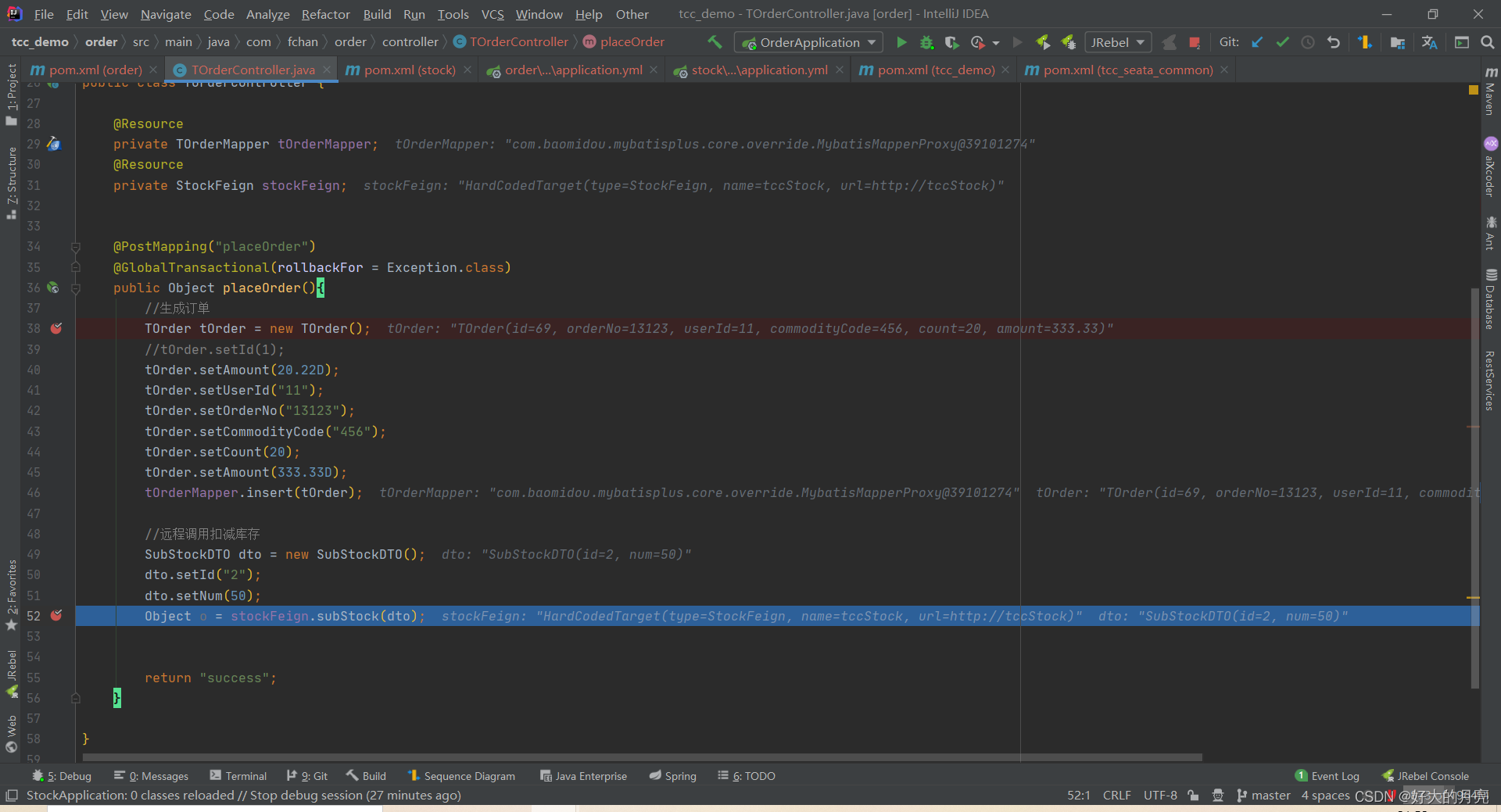
Task: Click the Run with Profiler icon
Action: [977, 42]
